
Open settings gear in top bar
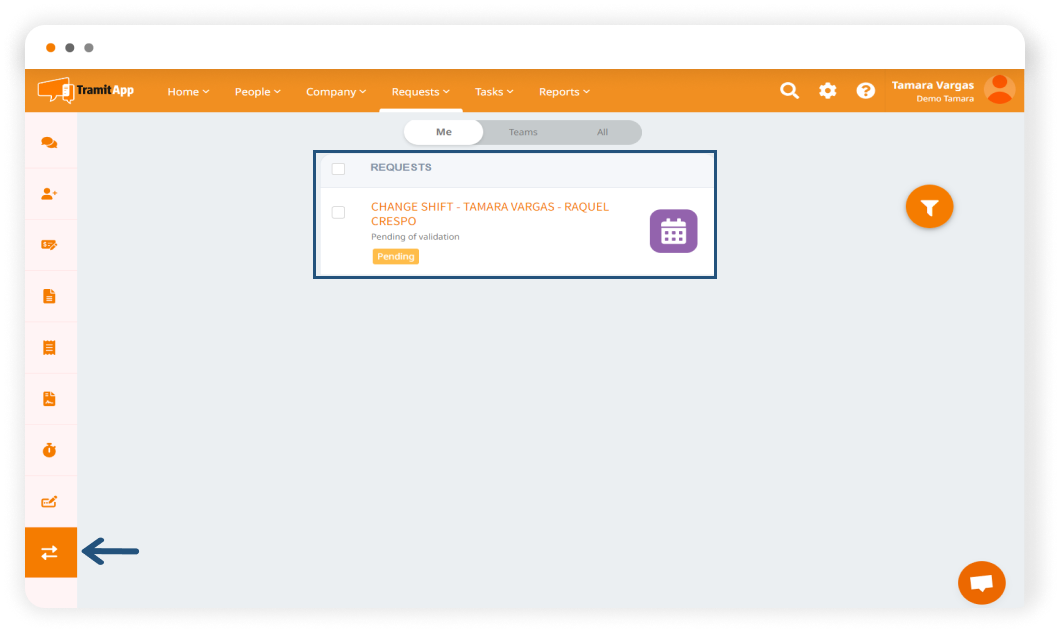tap(827, 91)
